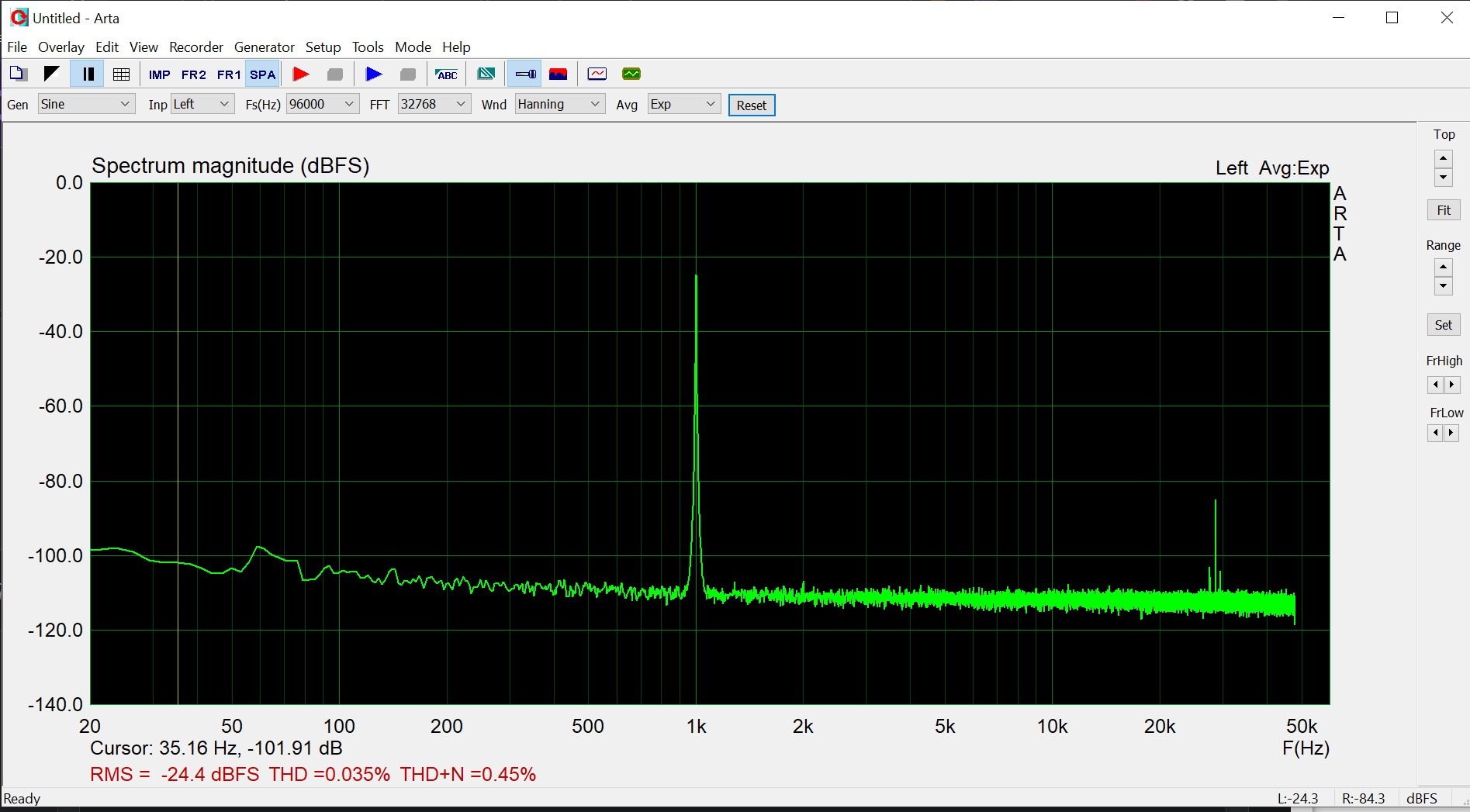Image resolution: width=1470 pixels, height=812 pixels.
Task: Start generator with the blue play button
Action: [x=373, y=74]
